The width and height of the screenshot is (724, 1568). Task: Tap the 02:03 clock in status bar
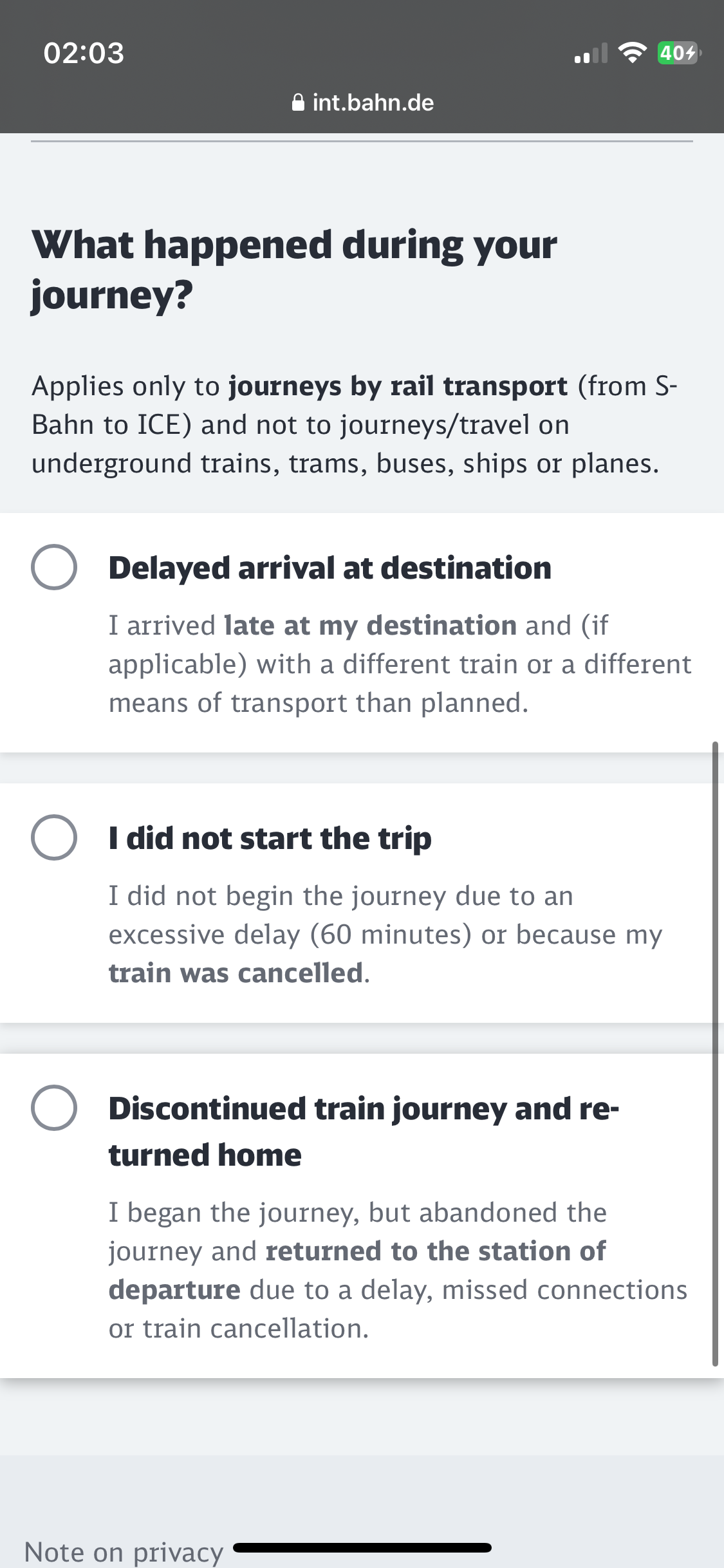pos(84,53)
